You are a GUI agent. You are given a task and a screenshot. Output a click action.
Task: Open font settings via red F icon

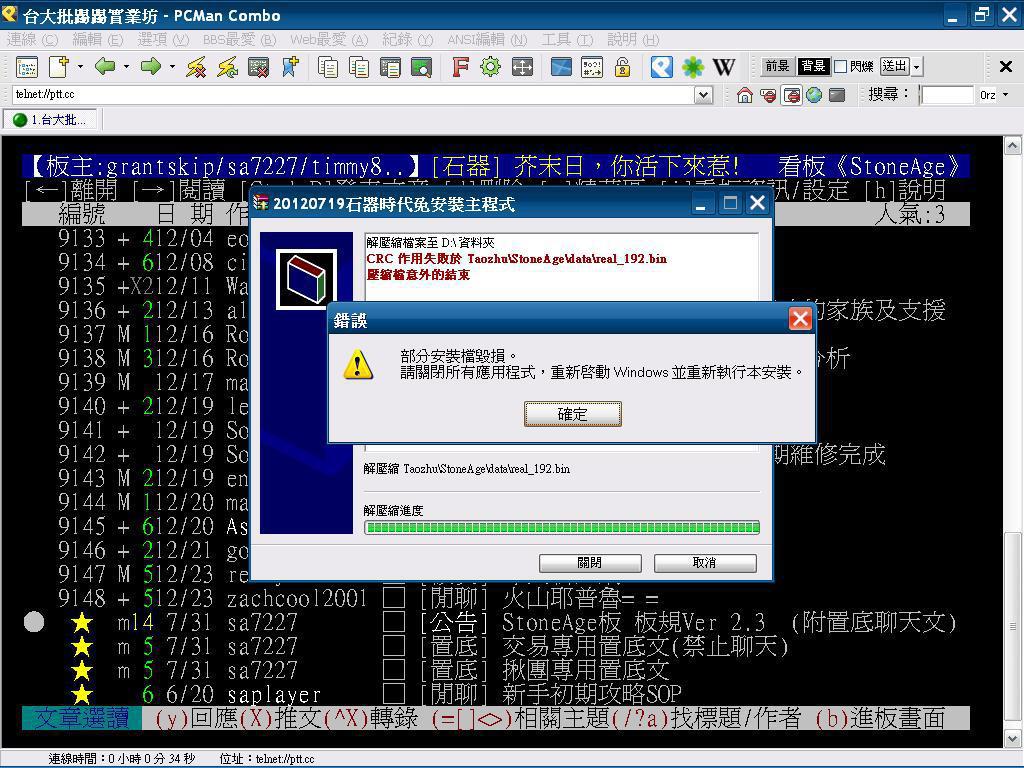(460, 67)
